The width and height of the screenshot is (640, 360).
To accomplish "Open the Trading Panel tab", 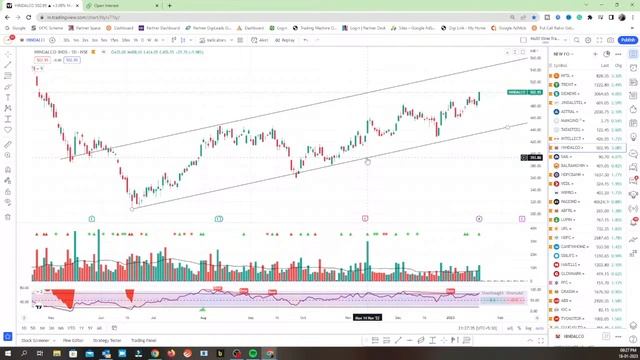I will point(144,340).
